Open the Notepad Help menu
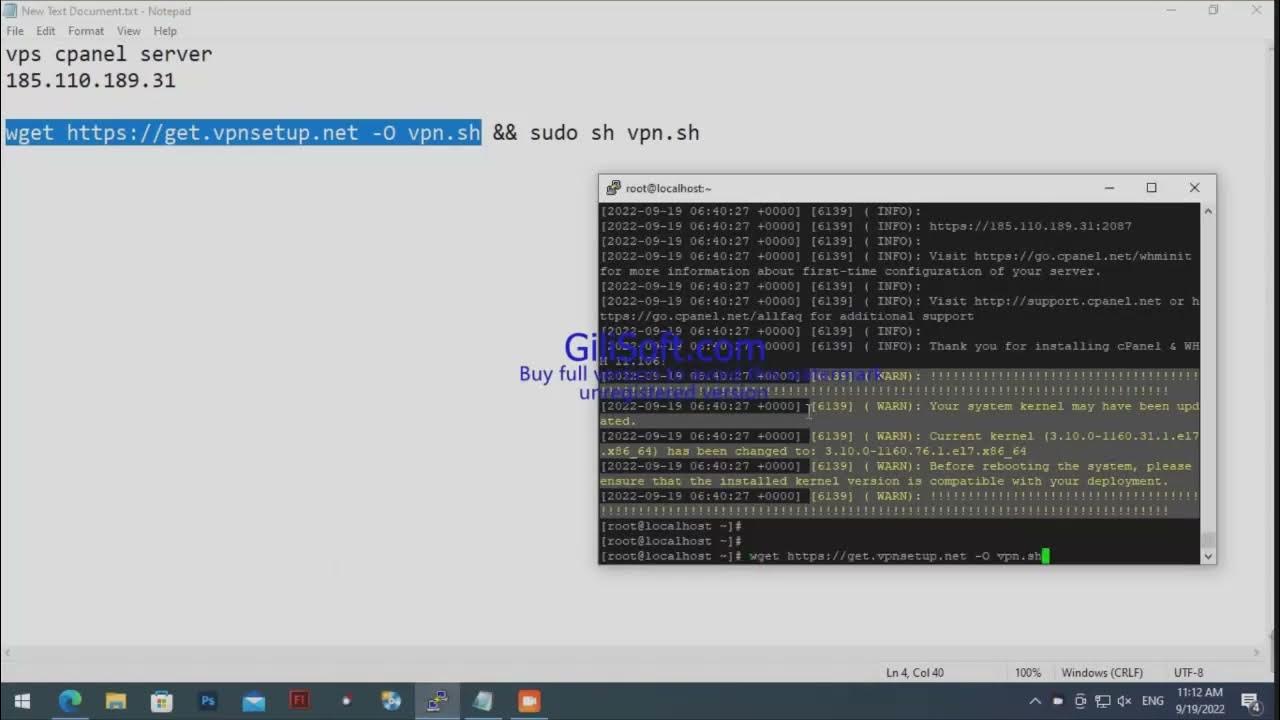The width and height of the screenshot is (1280, 720). pyautogui.click(x=165, y=31)
